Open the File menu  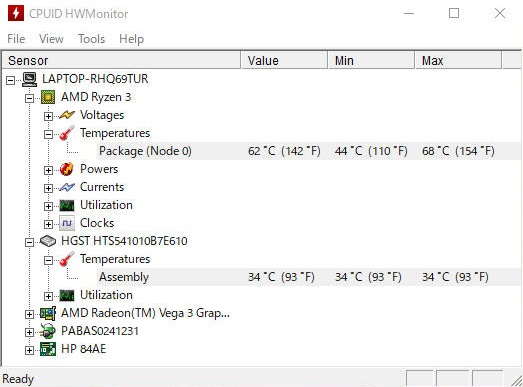point(16,39)
